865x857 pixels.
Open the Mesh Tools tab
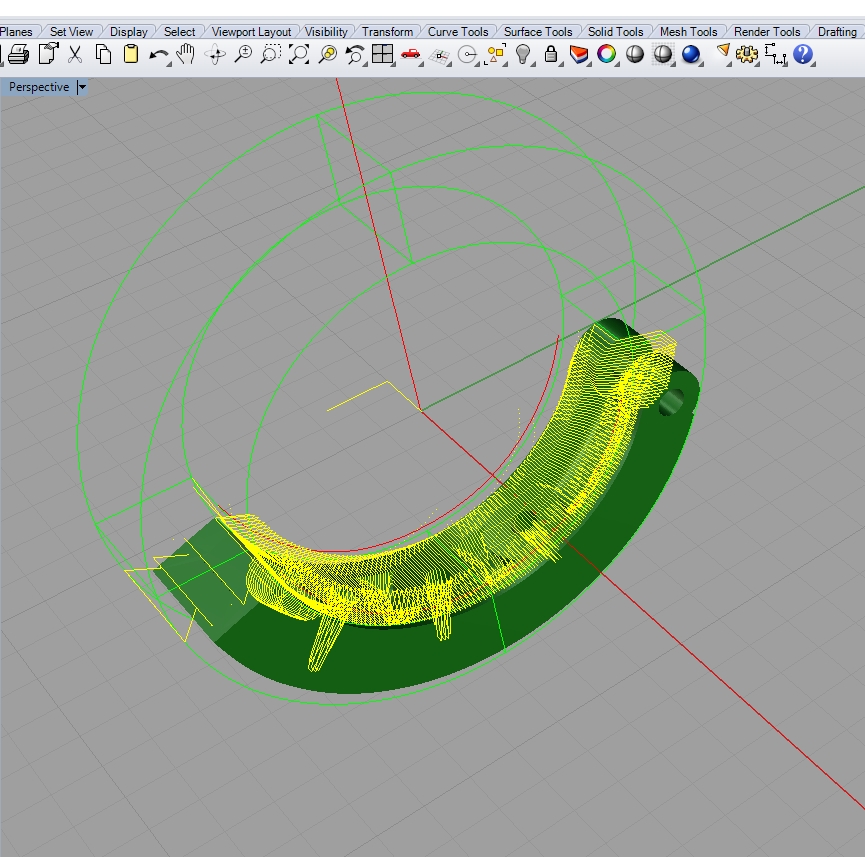688,32
